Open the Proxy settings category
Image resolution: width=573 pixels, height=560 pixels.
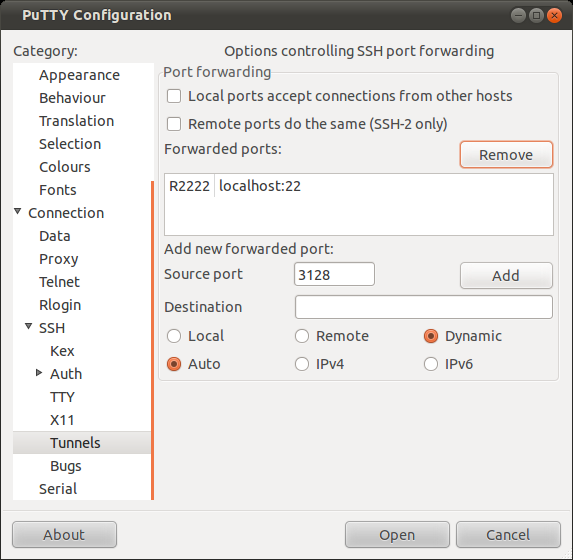click(x=59, y=260)
